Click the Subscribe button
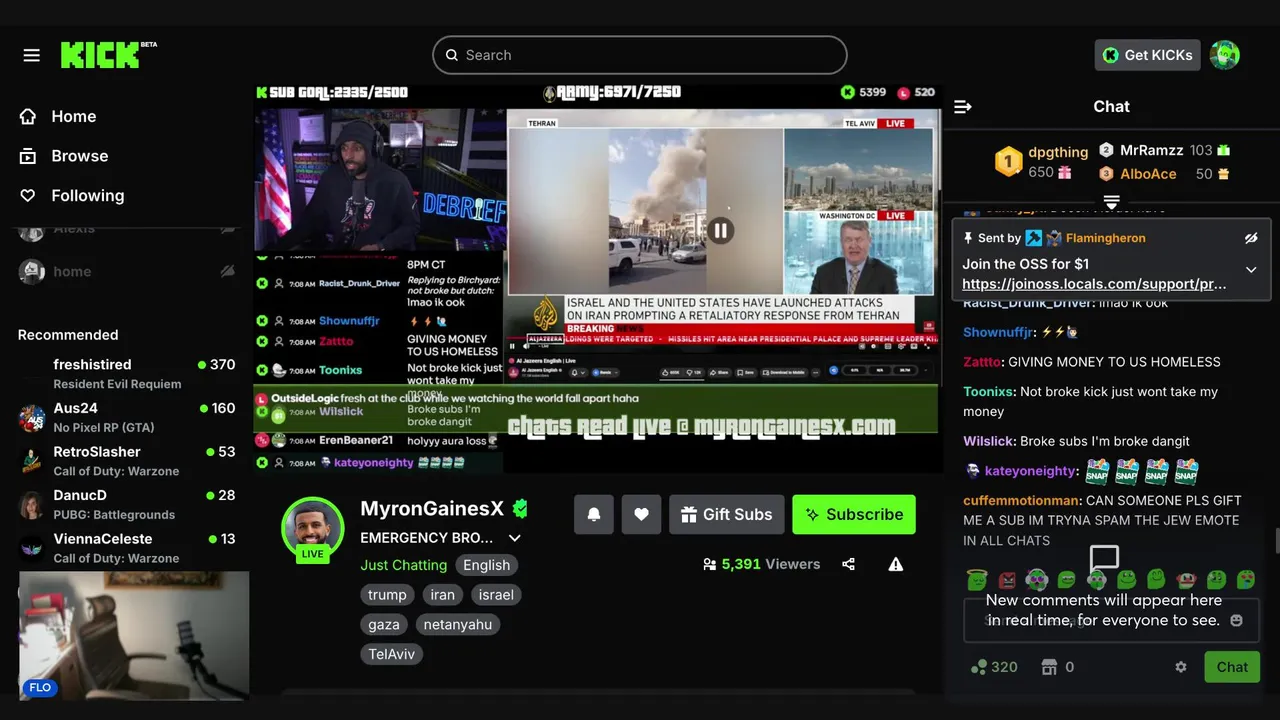The image size is (1280, 720). [854, 514]
